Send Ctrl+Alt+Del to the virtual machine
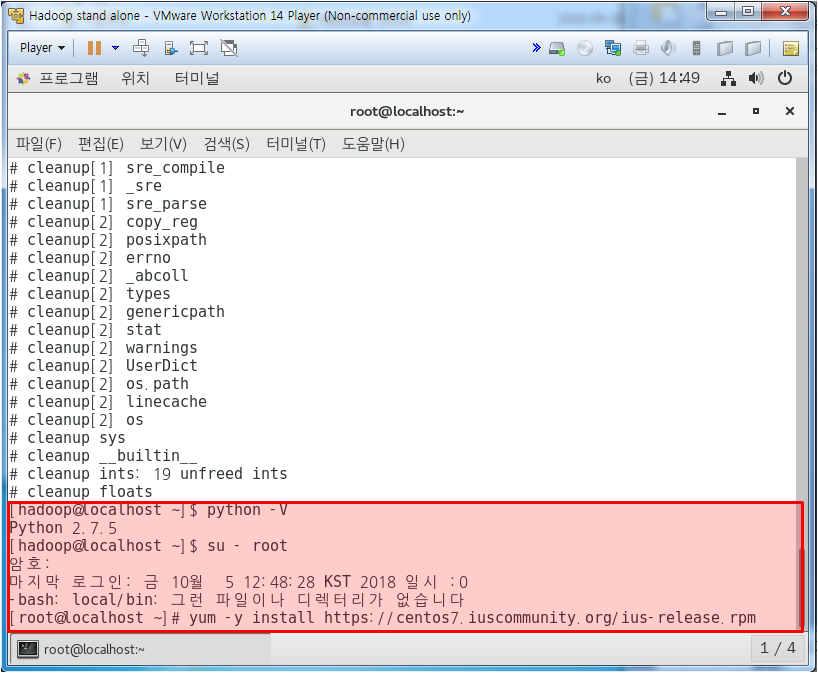Screen dimensions: 818x673 click(x=141, y=48)
